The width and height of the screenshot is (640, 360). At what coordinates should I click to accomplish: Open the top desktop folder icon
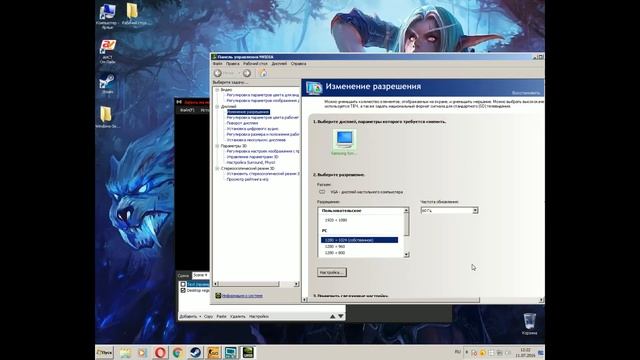pos(133,14)
